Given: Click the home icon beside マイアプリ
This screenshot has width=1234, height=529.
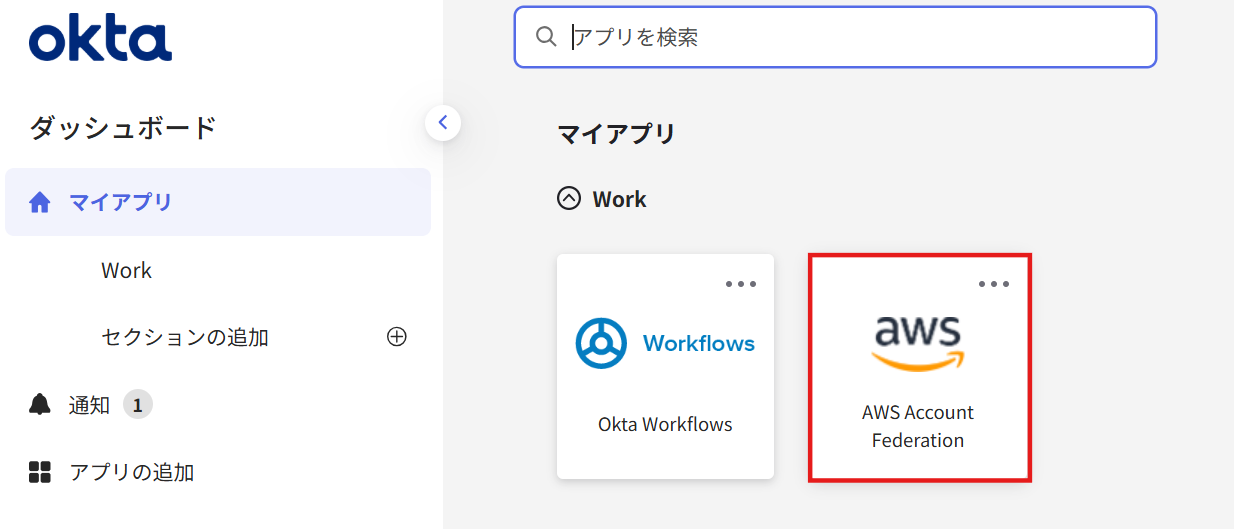Looking at the screenshot, I should [x=40, y=203].
